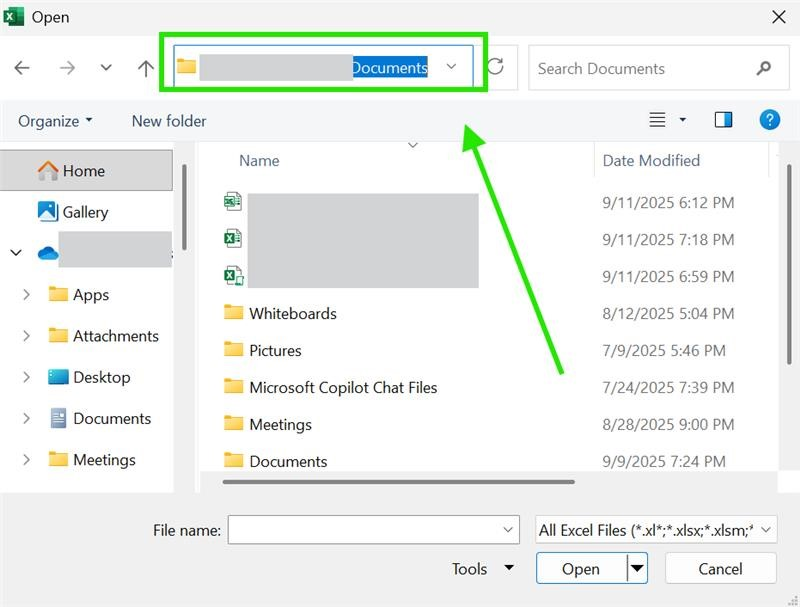This screenshot has height=607, width=800.
Task: Click the vertical scrollbar of file list
Action: coord(789,264)
